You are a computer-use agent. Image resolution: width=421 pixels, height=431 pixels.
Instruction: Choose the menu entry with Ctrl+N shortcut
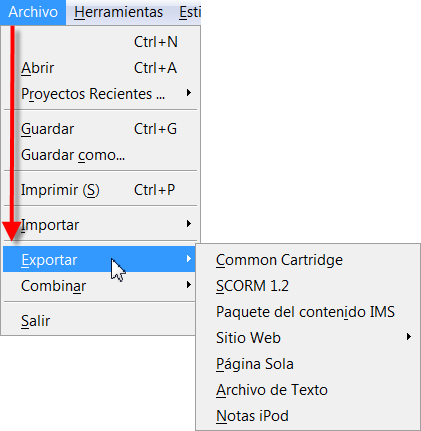pos(100,42)
